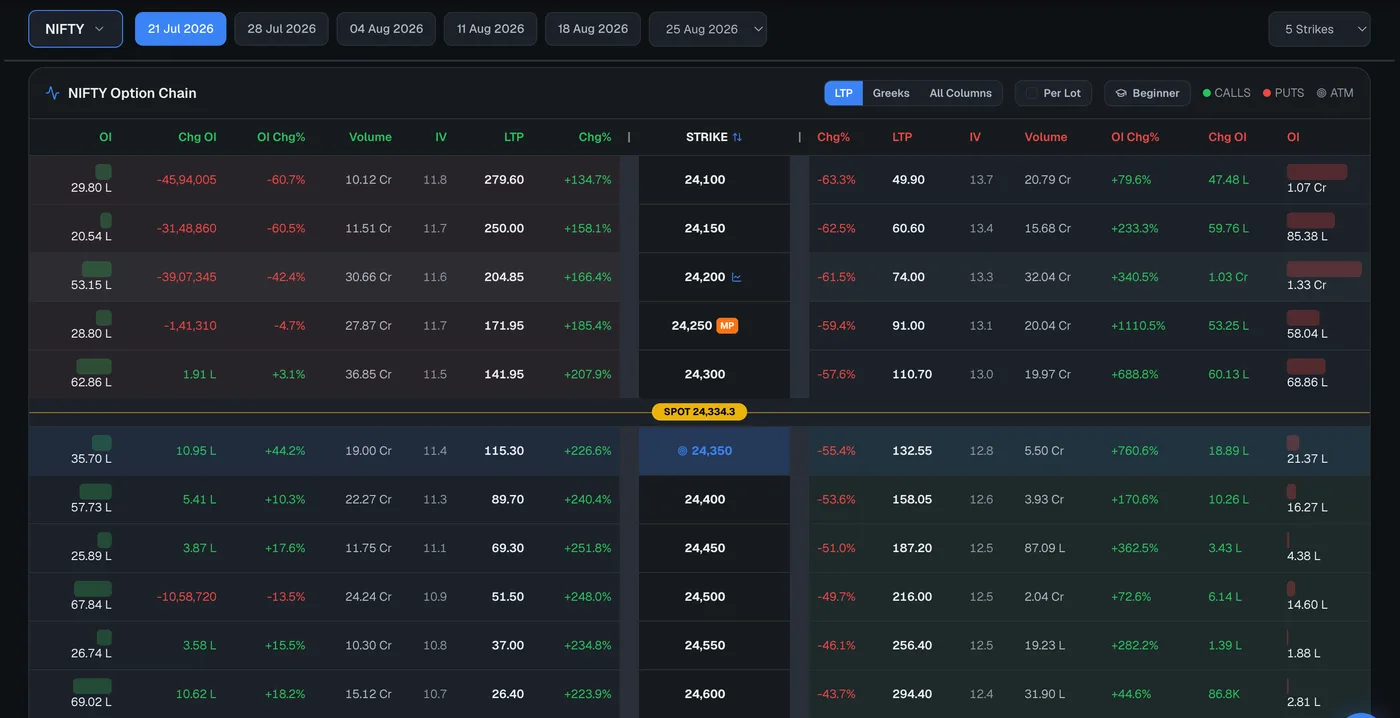Click call volume 36.85 Cr

pos(368,374)
